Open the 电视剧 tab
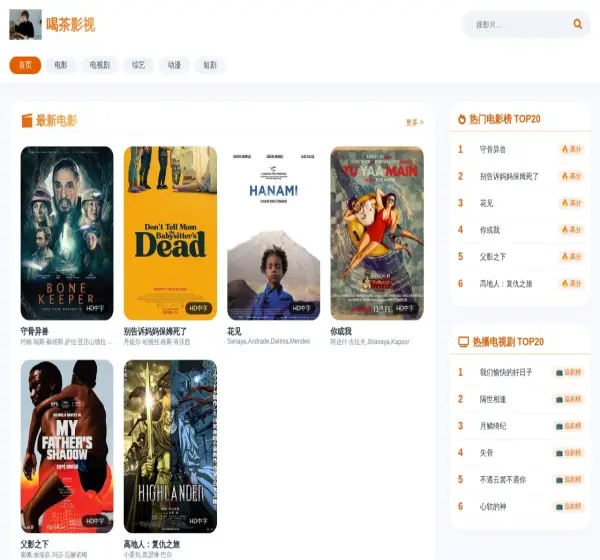600x560 pixels. 99,65
